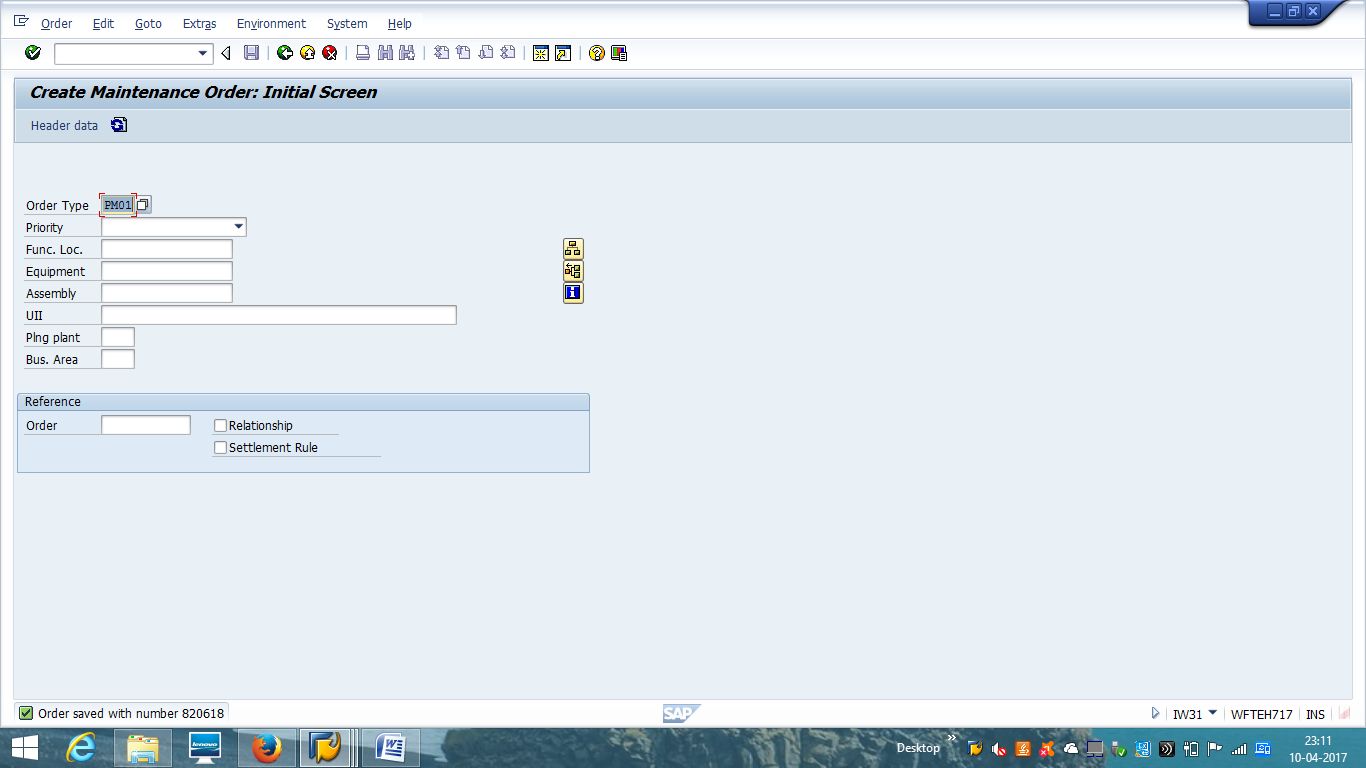The image size is (1366, 768).
Task: Open Firefox from taskbar
Action: 266,748
